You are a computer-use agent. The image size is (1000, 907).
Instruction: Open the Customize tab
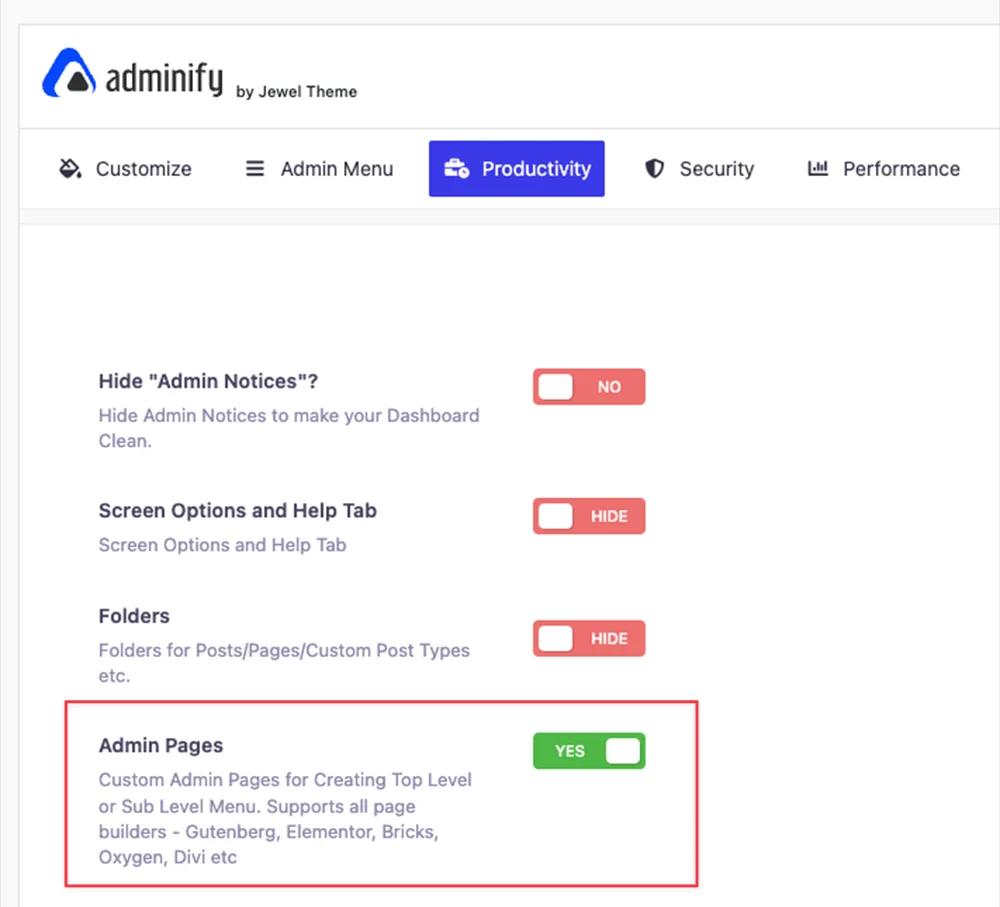point(126,169)
